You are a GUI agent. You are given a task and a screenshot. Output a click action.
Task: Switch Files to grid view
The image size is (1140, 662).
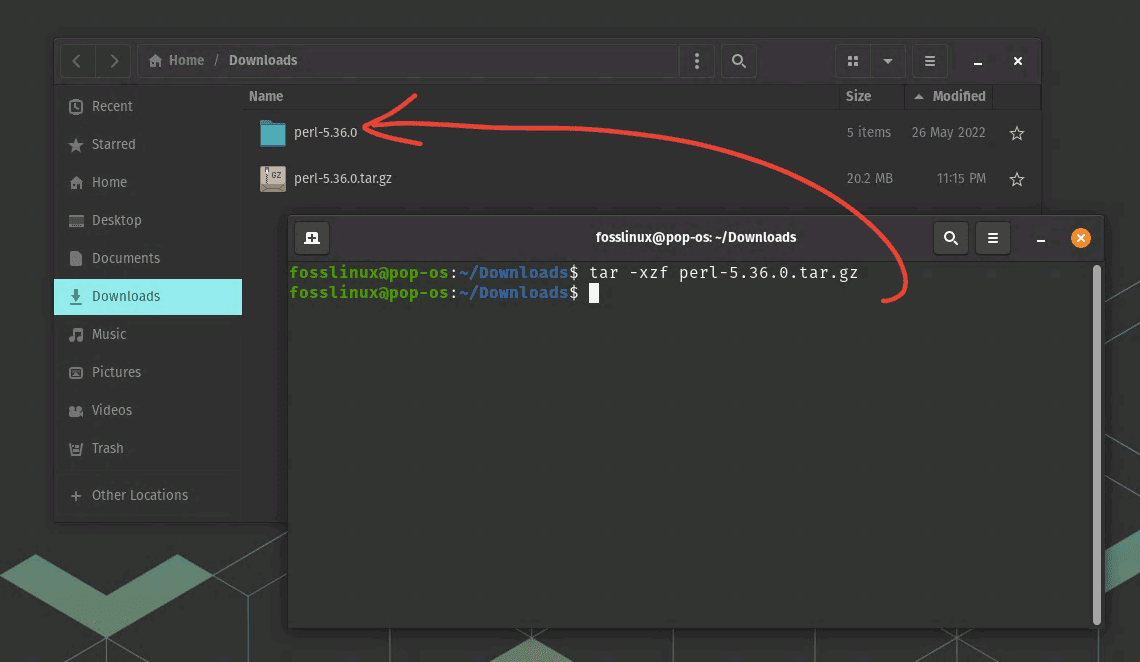pos(853,61)
